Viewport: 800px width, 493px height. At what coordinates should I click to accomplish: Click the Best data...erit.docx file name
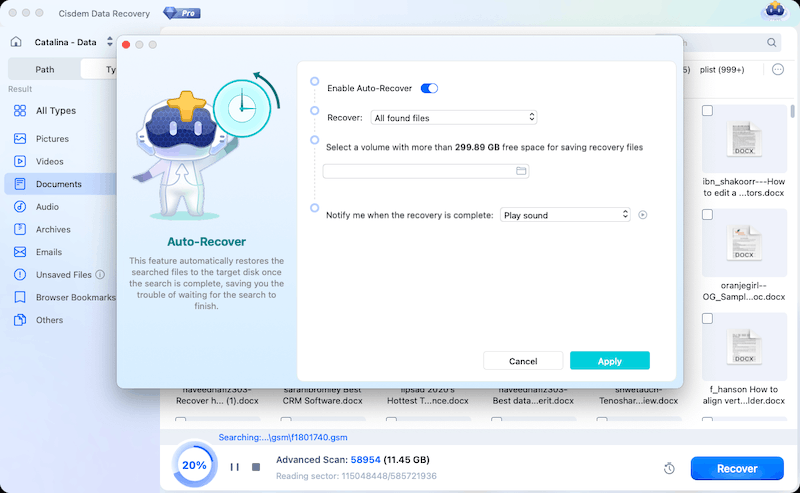pos(533,401)
